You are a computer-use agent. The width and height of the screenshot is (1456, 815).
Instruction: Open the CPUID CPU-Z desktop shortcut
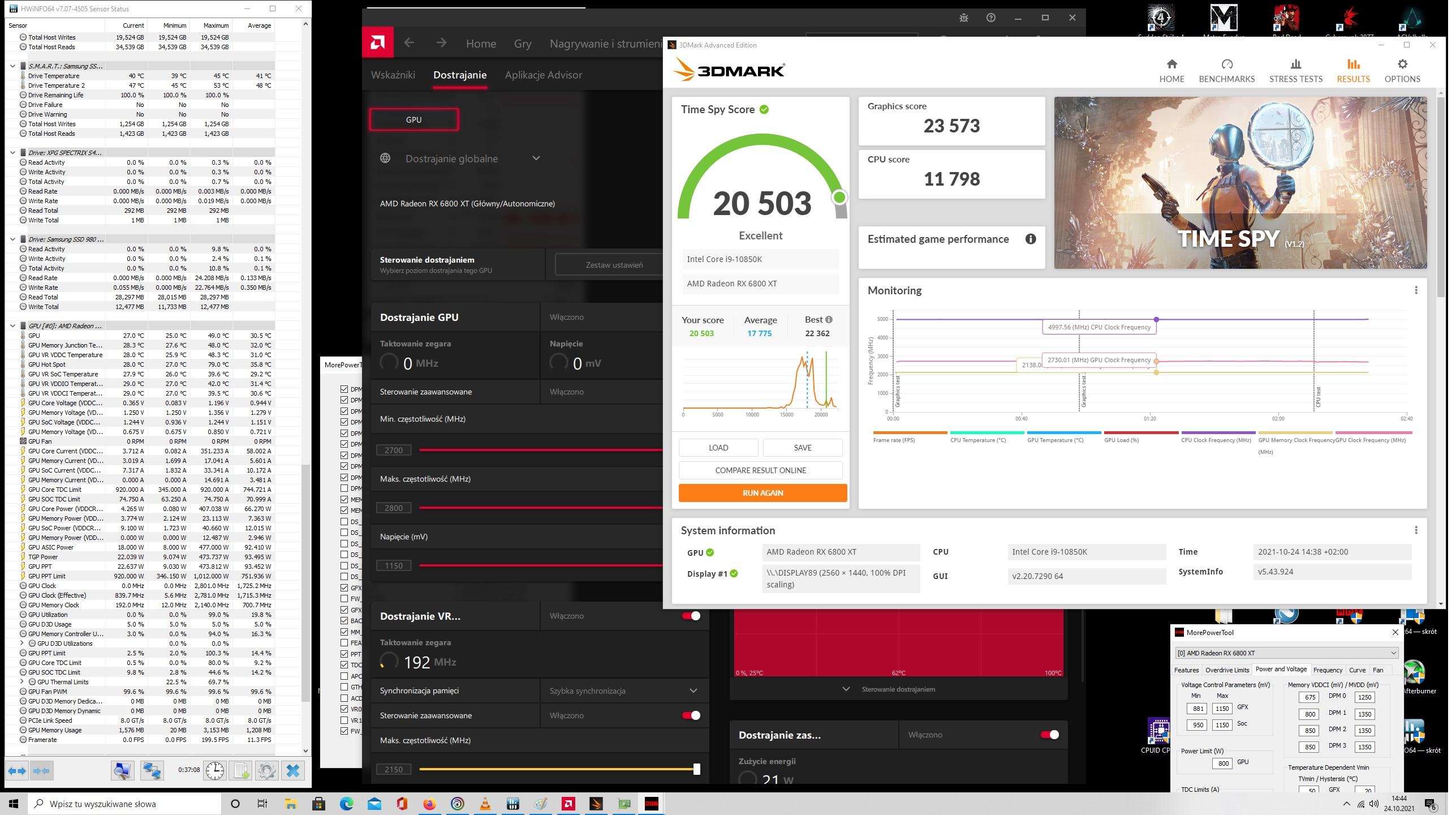coord(1158,735)
